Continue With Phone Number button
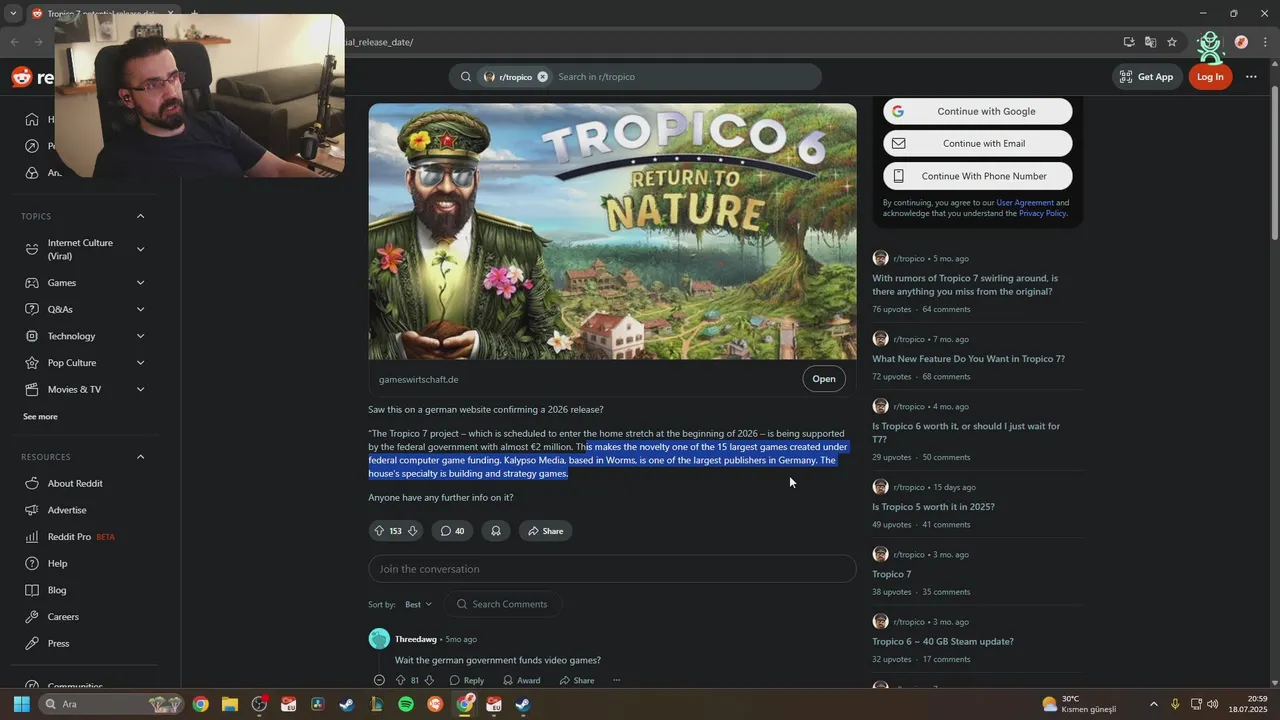The image size is (1280, 720). coord(978,176)
